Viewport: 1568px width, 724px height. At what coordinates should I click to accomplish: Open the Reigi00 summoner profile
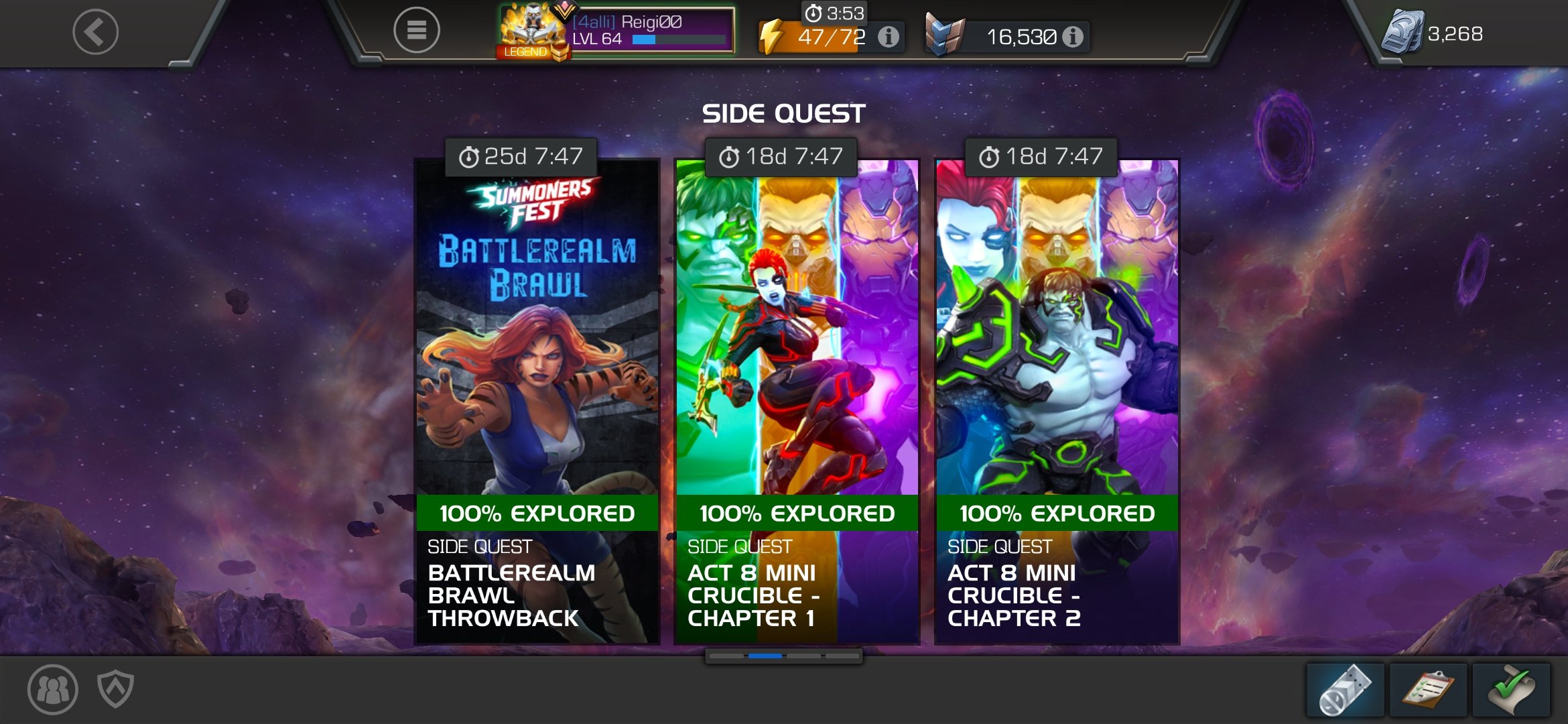point(616,31)
